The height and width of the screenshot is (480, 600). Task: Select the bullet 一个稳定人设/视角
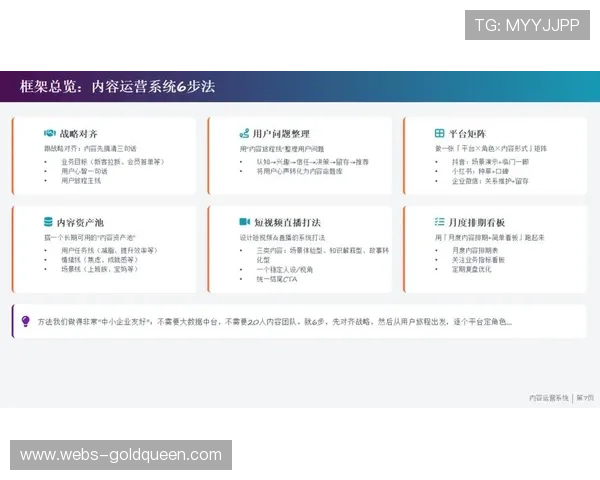(x=285, y=270)
